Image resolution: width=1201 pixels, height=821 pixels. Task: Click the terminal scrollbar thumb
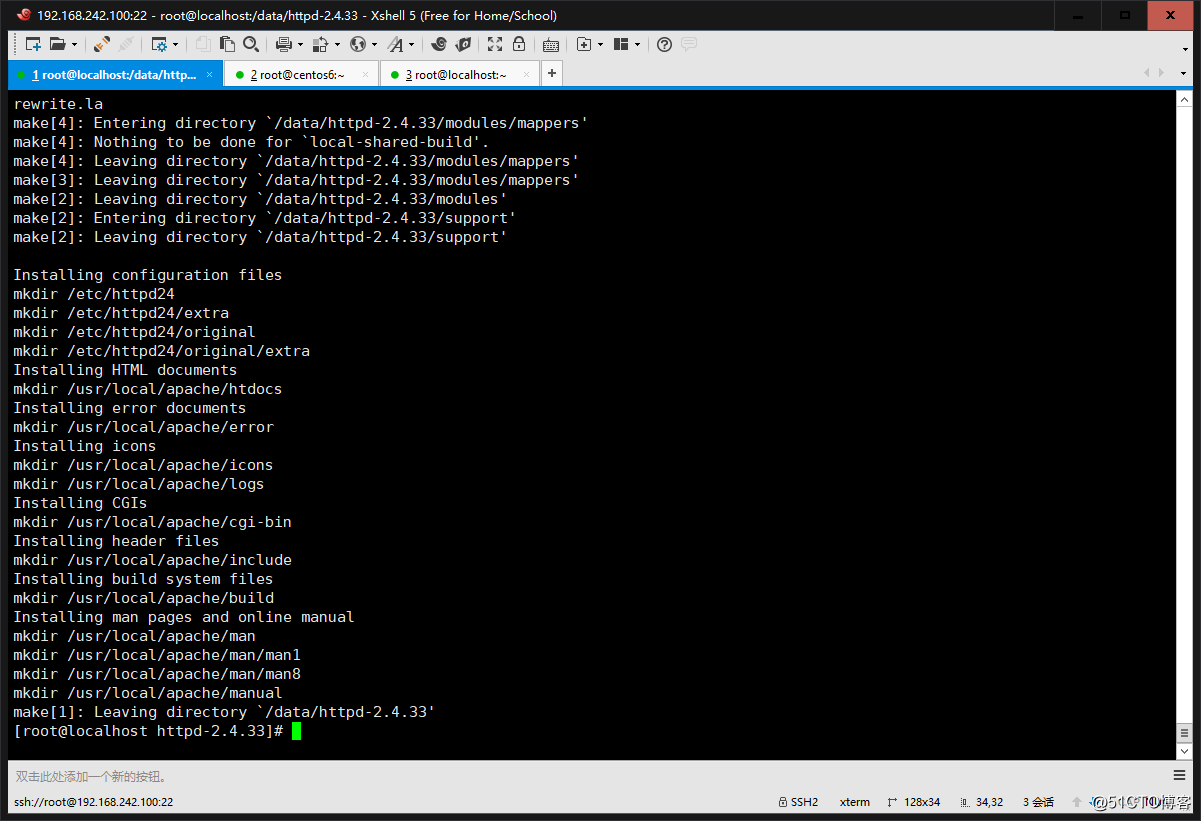(1184, 734)
